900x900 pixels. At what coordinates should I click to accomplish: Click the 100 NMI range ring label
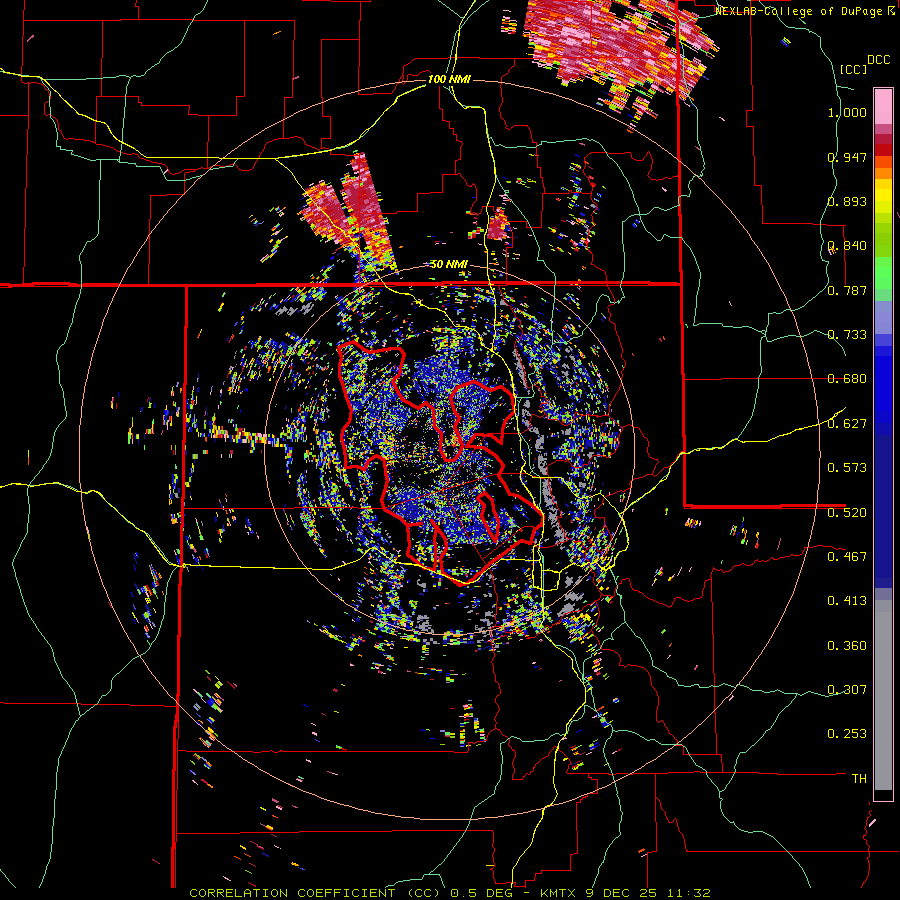(x=449, y=79)
